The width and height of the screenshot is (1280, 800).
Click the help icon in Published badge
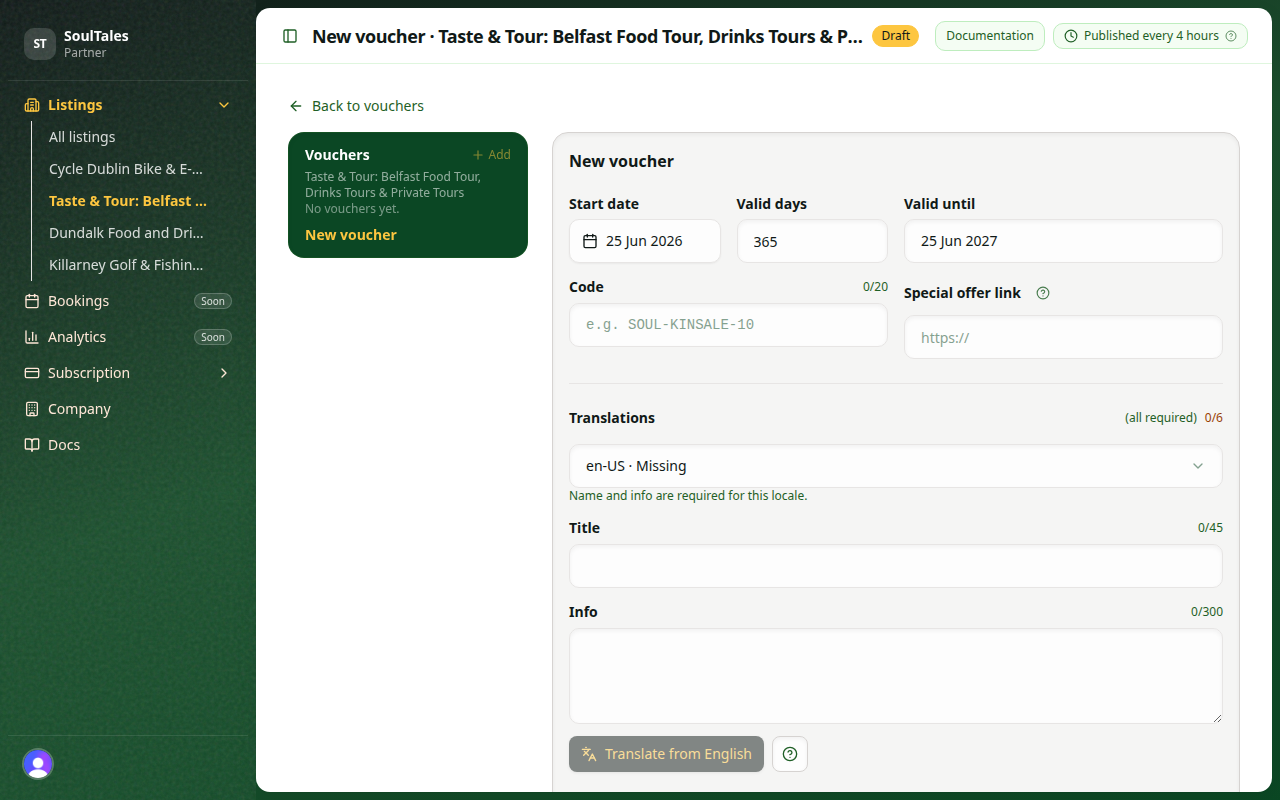(1231, 36)
